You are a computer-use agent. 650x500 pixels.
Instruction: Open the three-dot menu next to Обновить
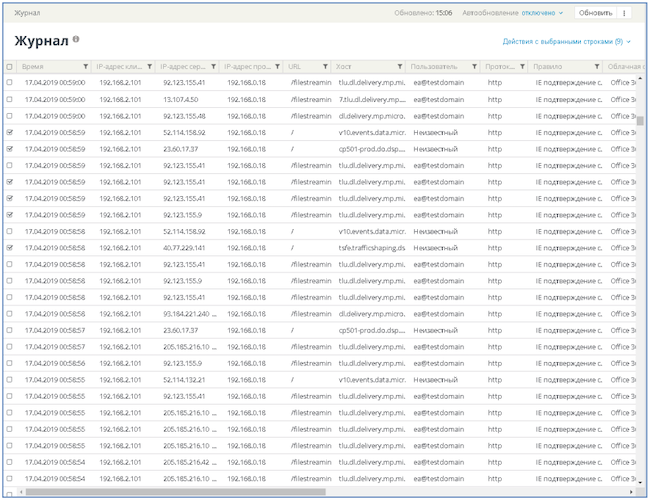(x=625, y=13)
